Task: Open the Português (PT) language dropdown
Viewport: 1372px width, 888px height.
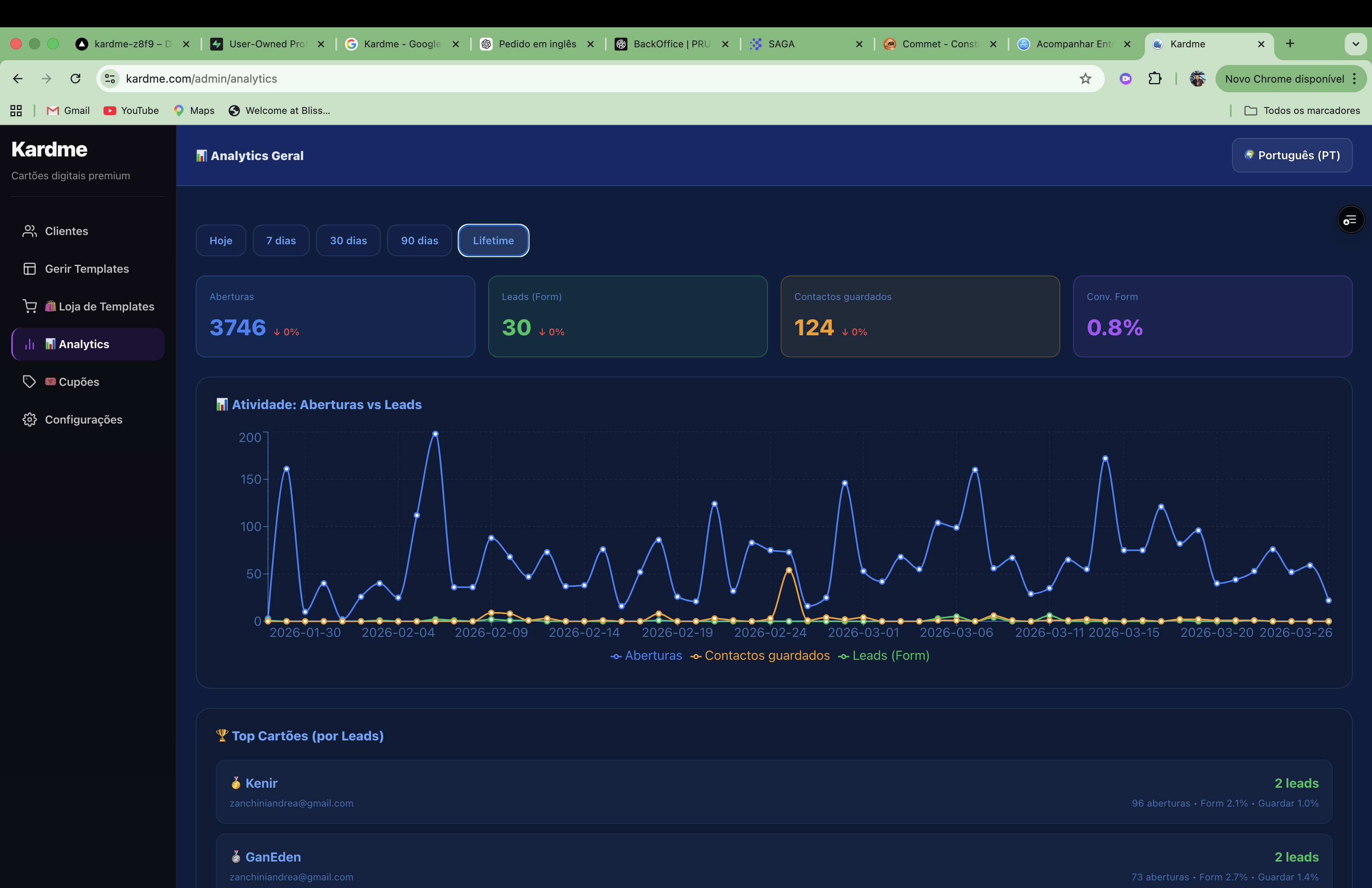Action: 1291,155
